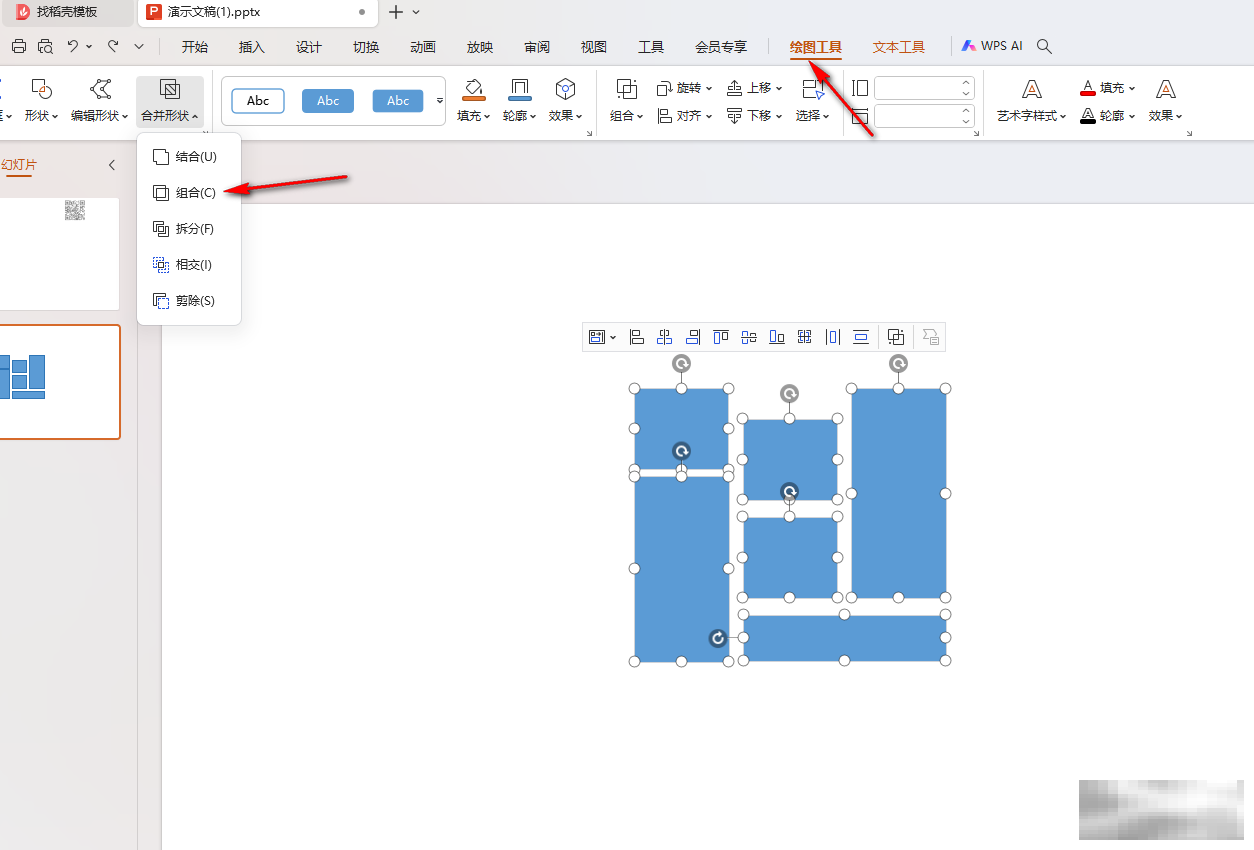Viewport: 1254px width, 850px height.
Task: Choose 组合(C) combine from merge menu
Action: point(189,193)
